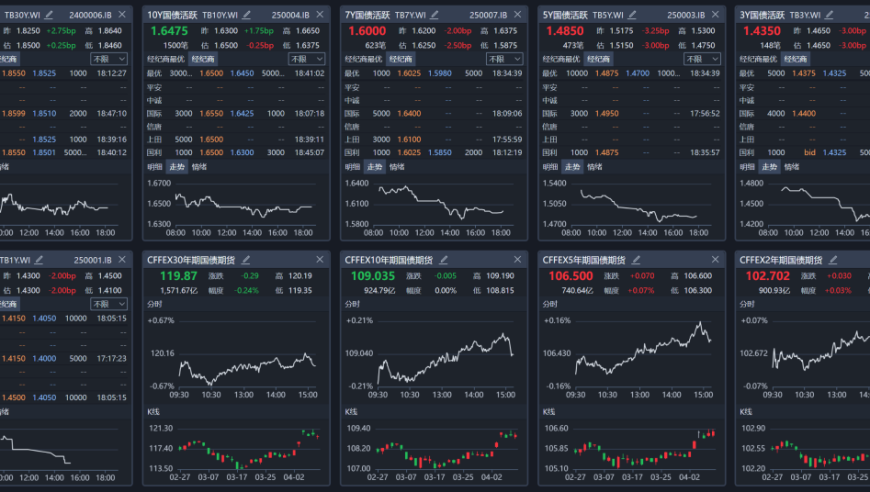Click the CFFEX10年期国债期货 分时 chart
Viewport: 870px width, 492px height.
point(433,356)
